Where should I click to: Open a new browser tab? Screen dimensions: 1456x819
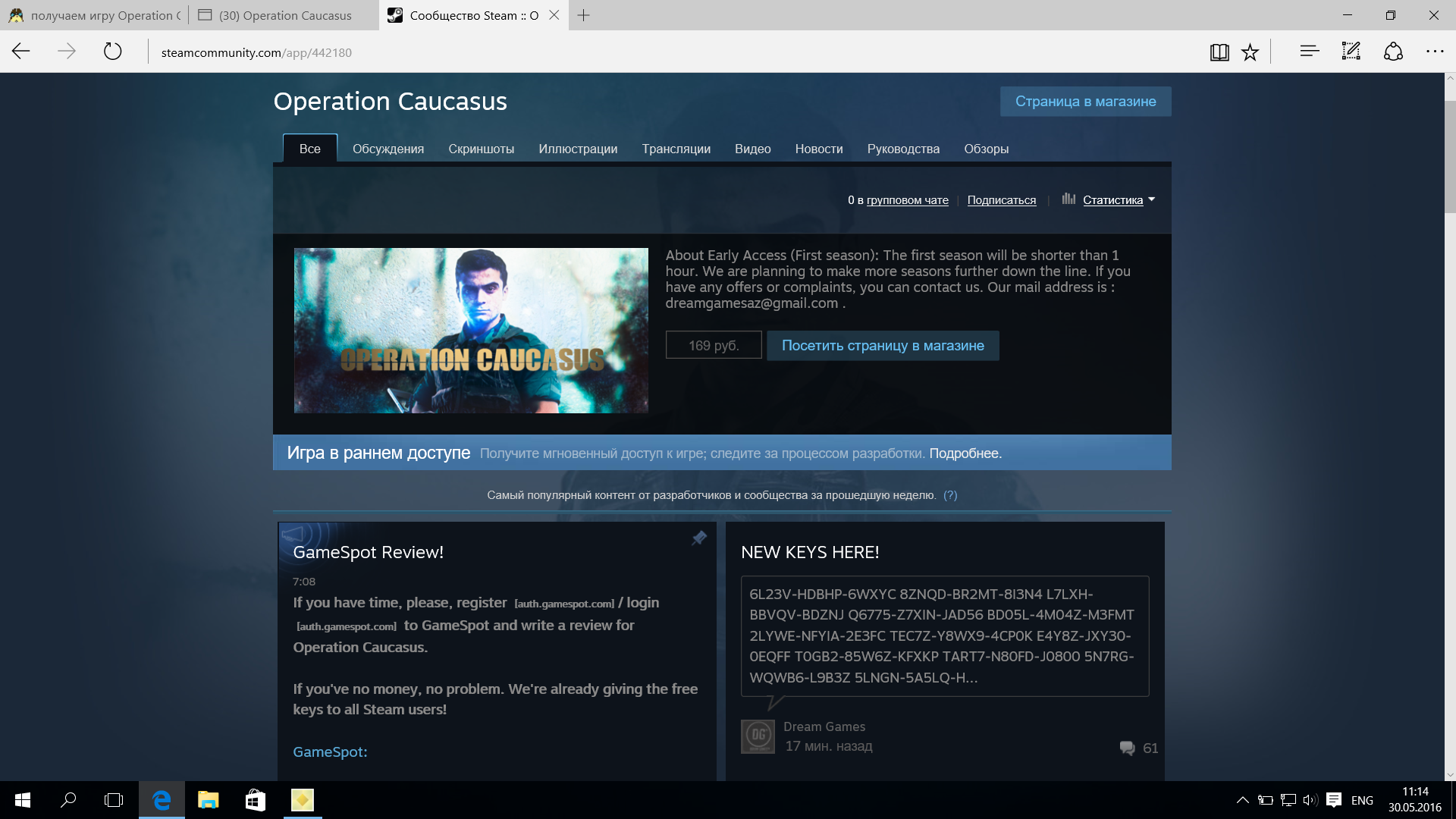[583, 15]
